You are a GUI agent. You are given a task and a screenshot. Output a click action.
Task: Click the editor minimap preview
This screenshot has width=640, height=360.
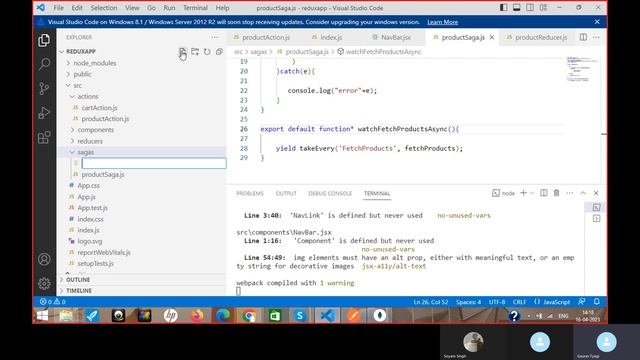click(x=582, y=70)
